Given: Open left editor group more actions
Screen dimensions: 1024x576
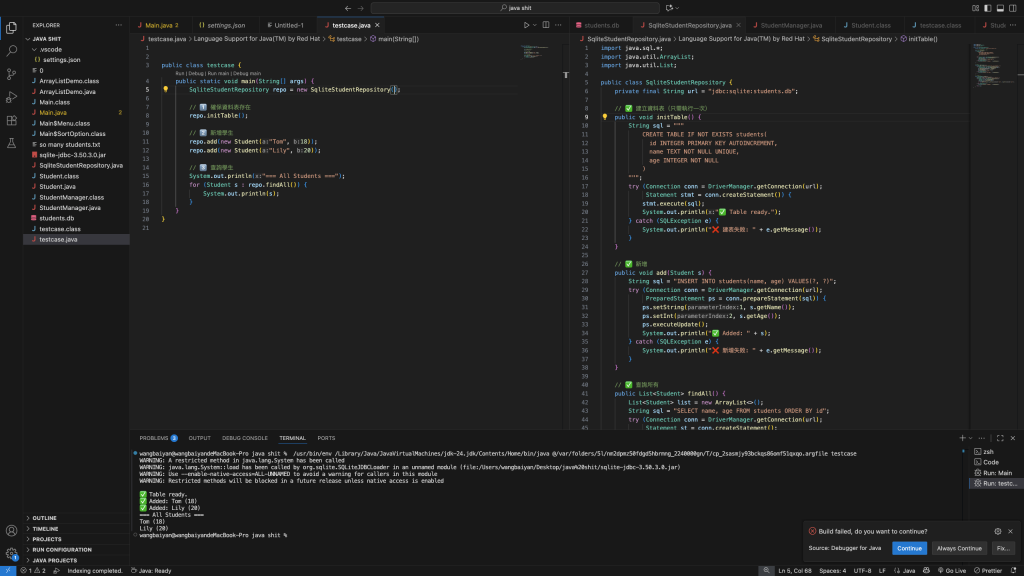Looking at the screenshot, I should [x=558, y=25].
